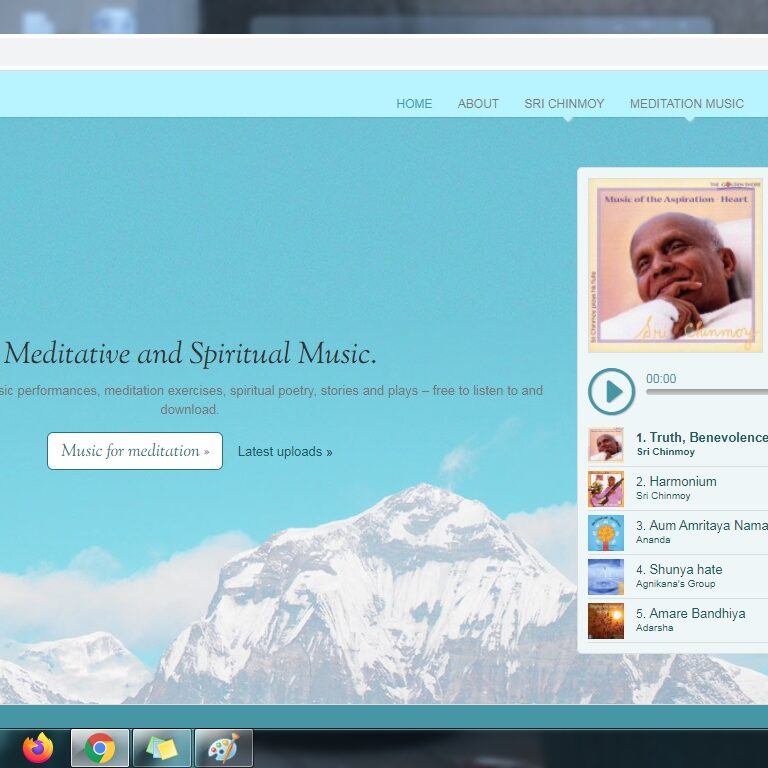
Task: Click the audio progress bar
Action: pyautogui.click(x=706, y=392)
